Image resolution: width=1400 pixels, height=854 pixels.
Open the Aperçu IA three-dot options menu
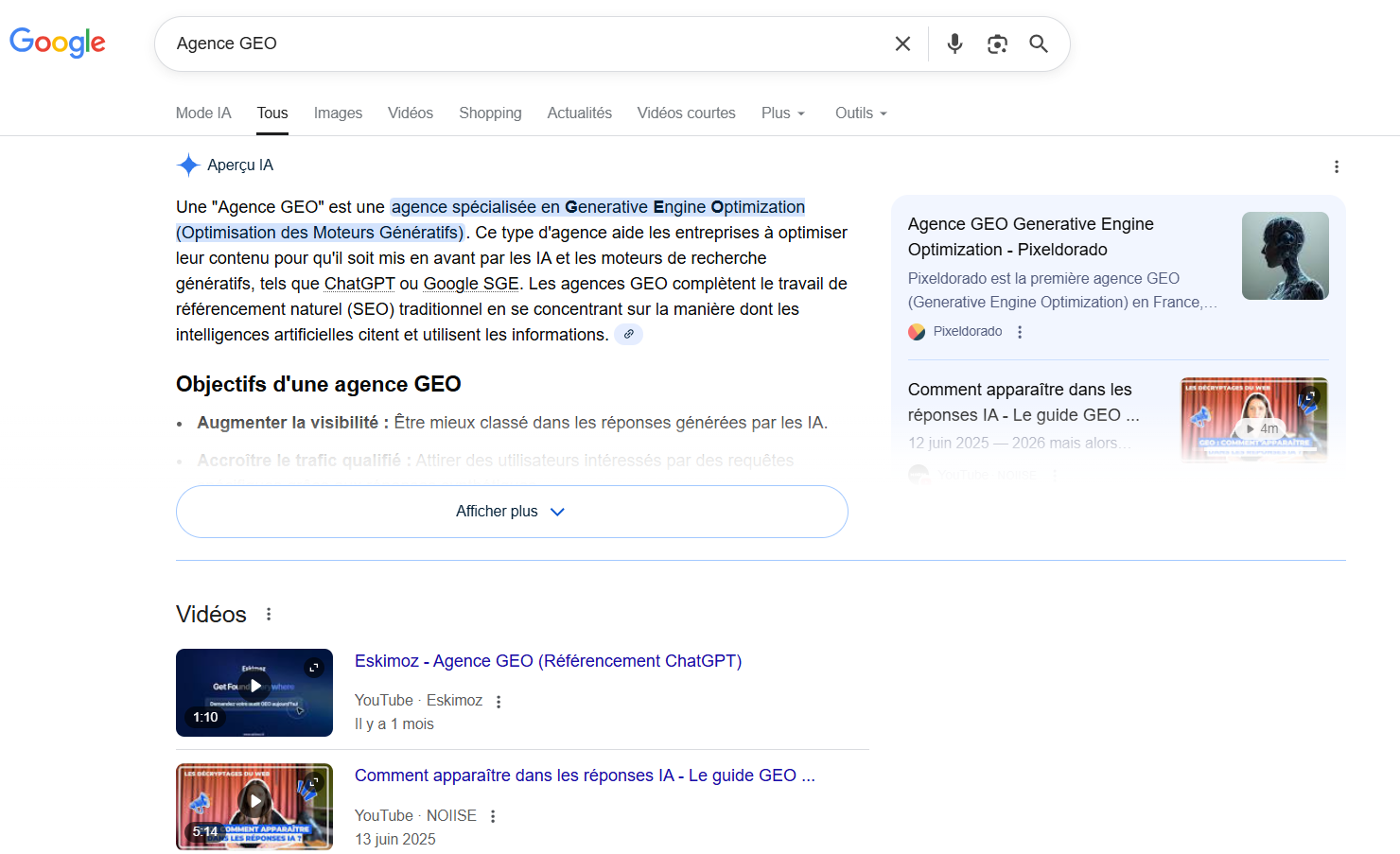point(1336,166)
